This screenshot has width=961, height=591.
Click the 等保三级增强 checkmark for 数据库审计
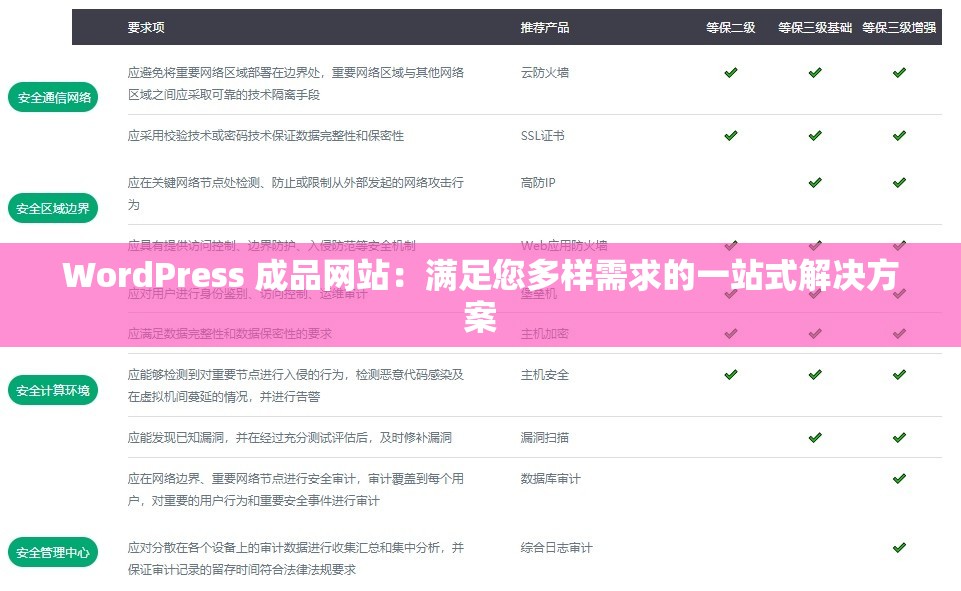[897, 479]
